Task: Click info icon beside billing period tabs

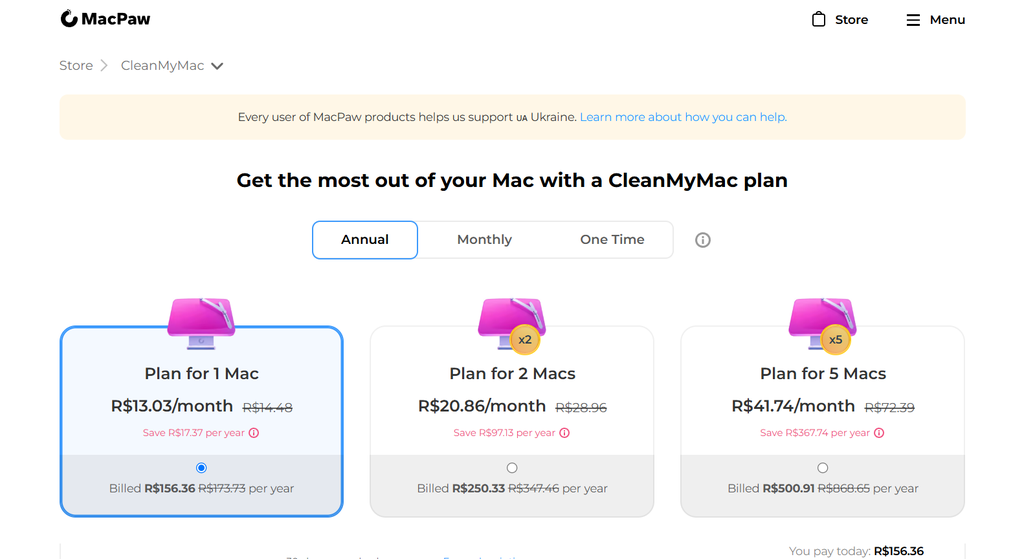Action: [703, 240]
